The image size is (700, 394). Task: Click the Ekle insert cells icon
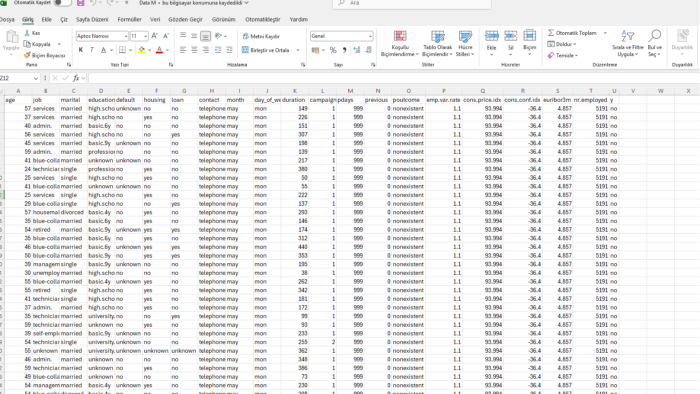pyautogui.click(x=492, y=36)
